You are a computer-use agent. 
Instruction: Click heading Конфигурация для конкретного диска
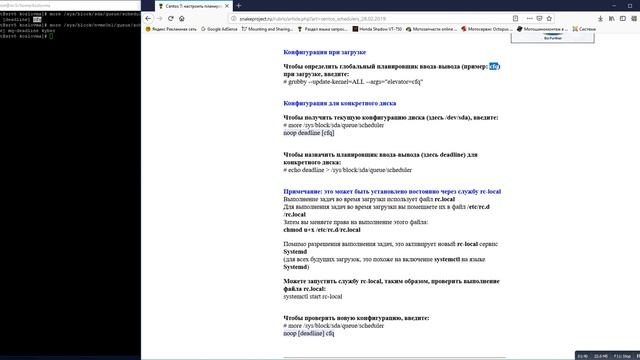click(x=340, y=103)
